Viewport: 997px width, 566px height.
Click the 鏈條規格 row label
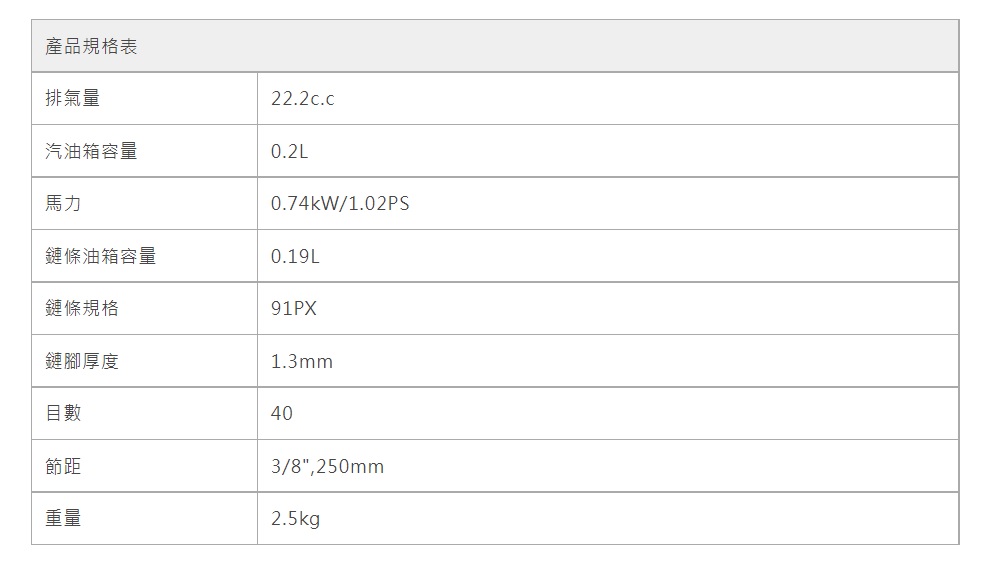tap(82, 309)
